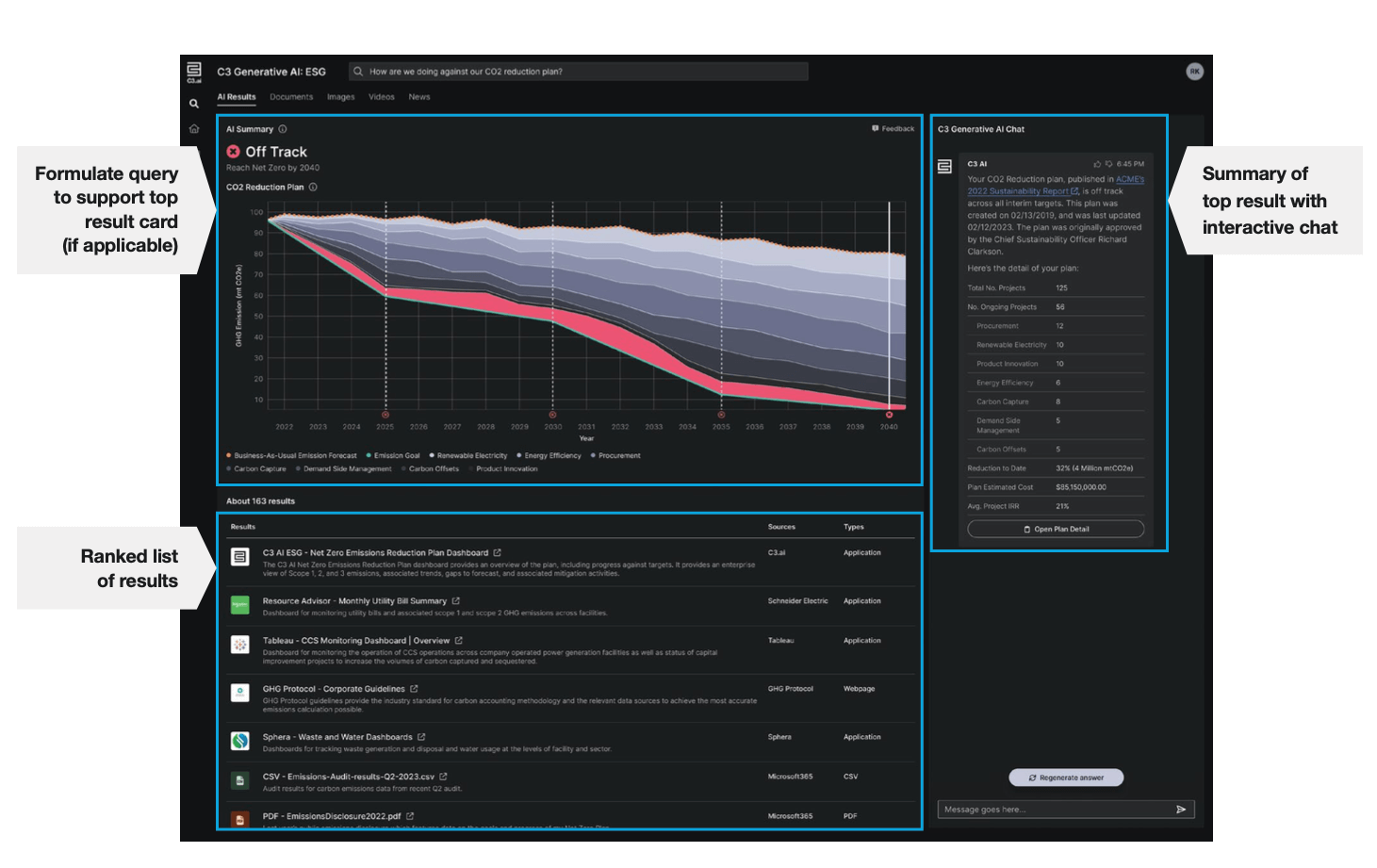Toggle Emission Goal legend item
Viewport: 1377px width, 868px height.
(x=393, y=455)
